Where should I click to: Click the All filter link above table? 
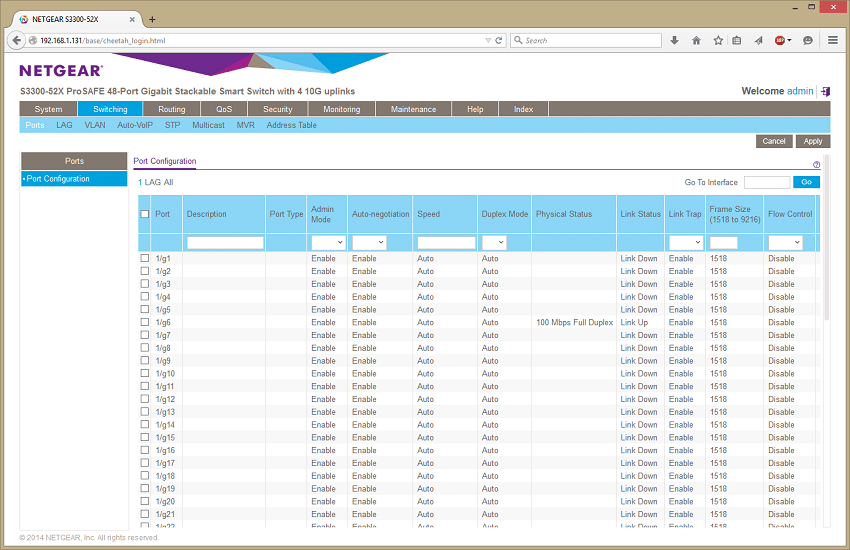point(169,182)
